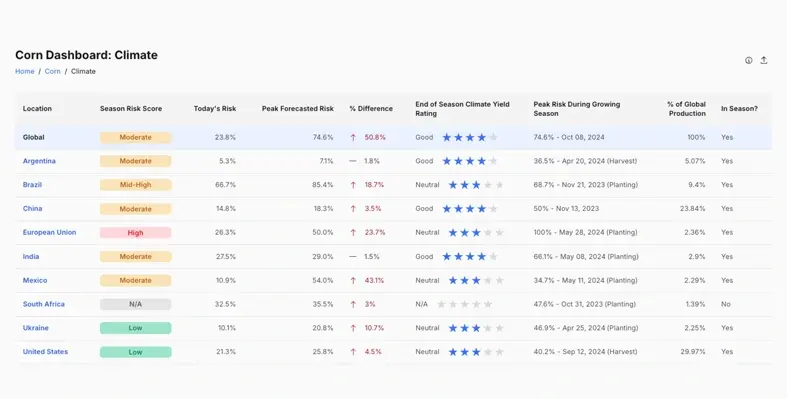Click the star rating in United States row
787x399 pixels.
tap(476, 352)
